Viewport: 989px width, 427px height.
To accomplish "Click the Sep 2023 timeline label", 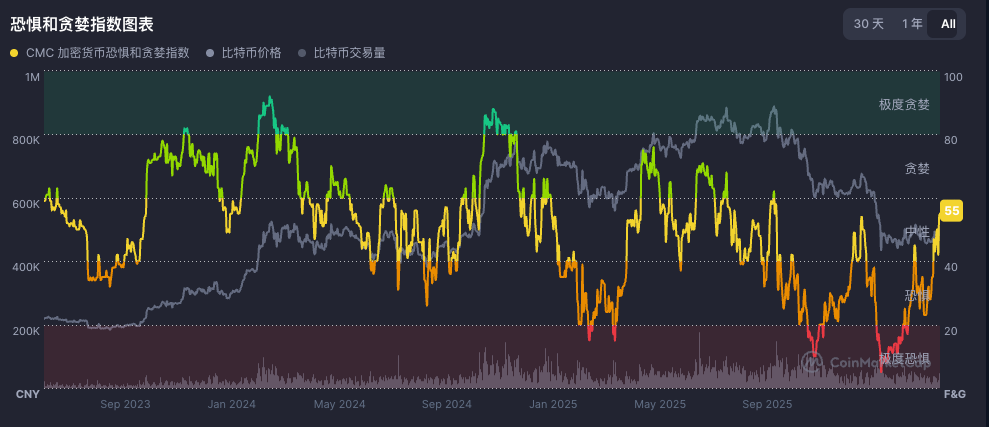I will [125, 404].
